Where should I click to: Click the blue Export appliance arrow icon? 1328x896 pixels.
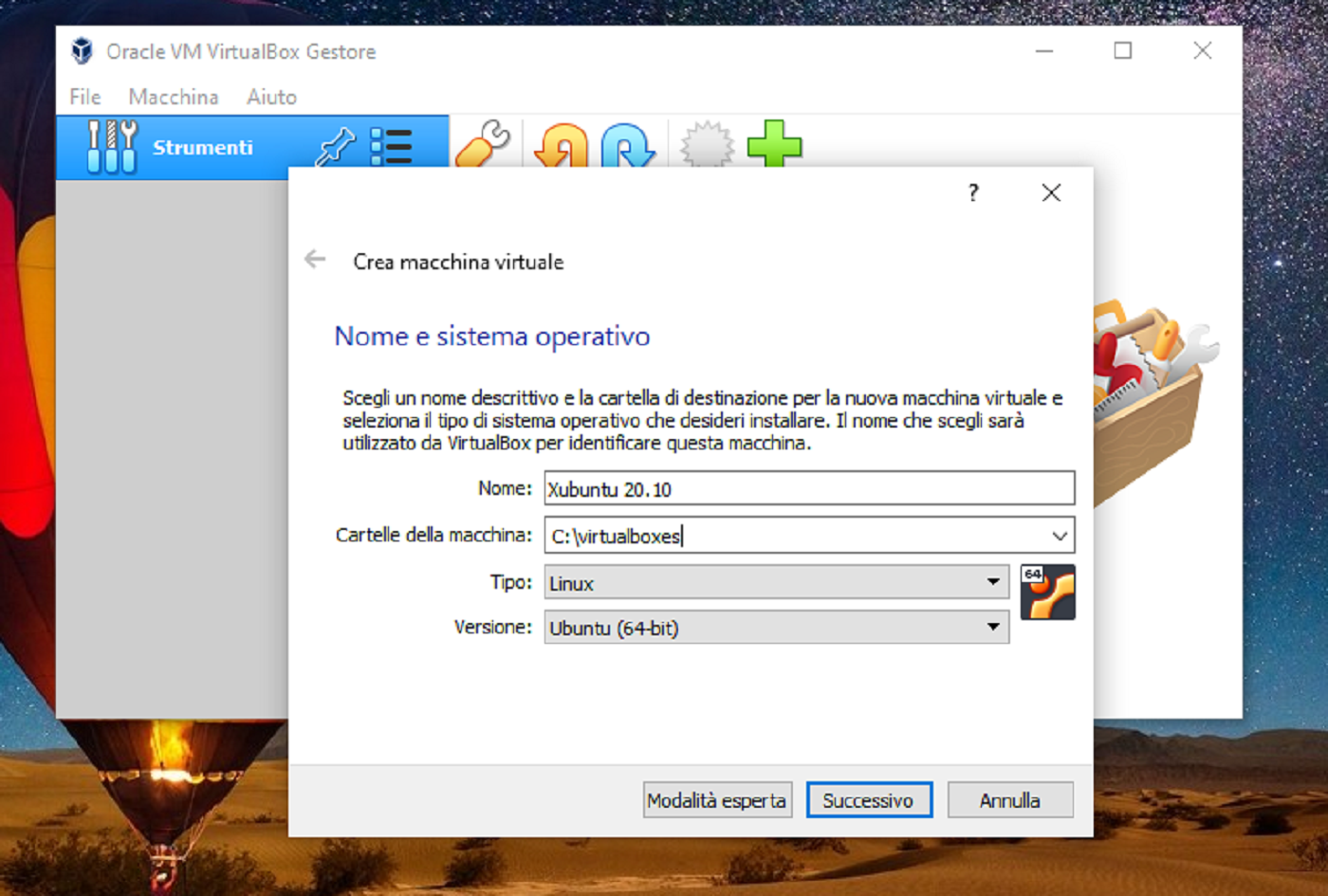pos(627,146)
